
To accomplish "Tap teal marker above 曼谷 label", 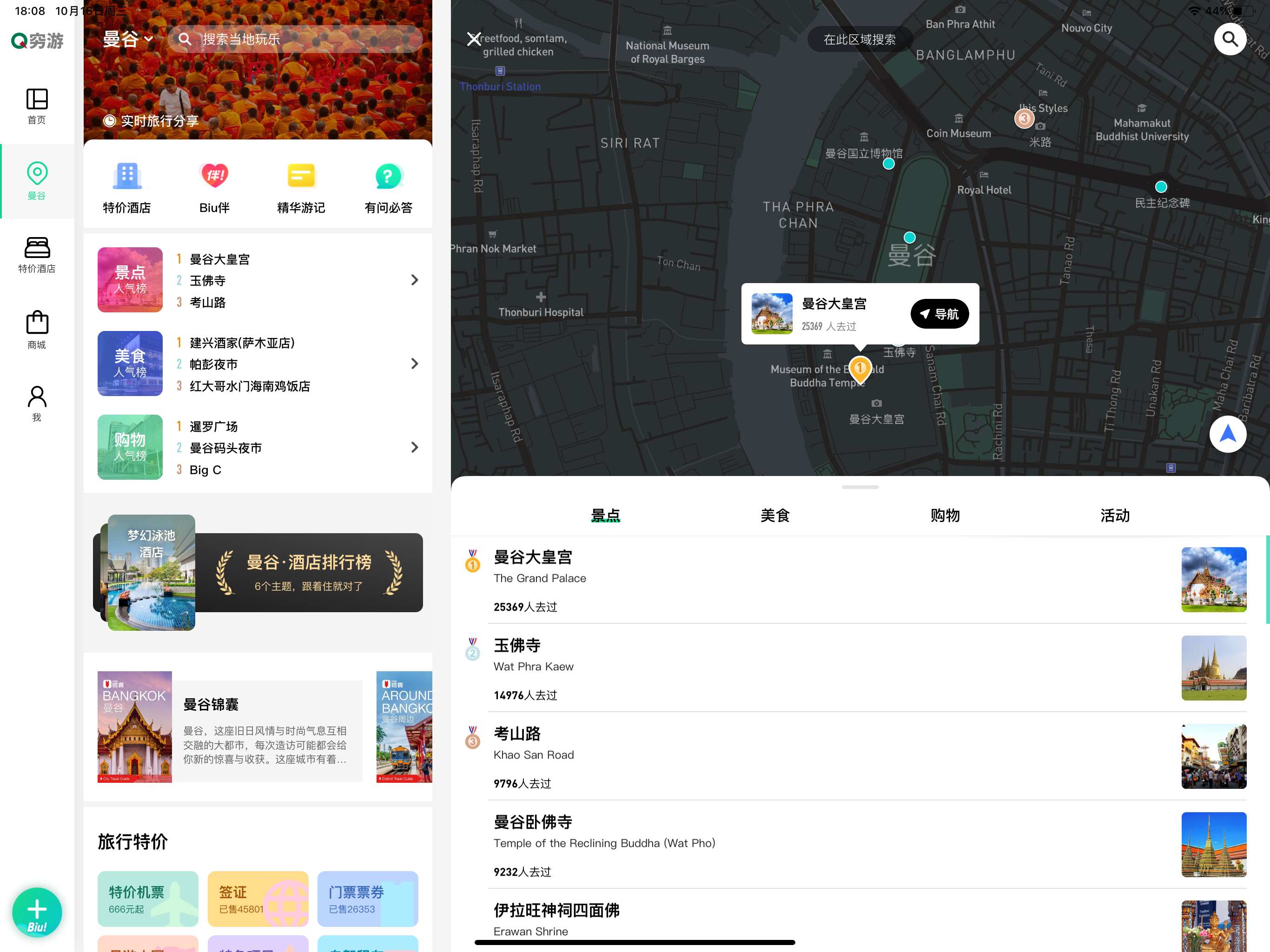I will [909, 237].
